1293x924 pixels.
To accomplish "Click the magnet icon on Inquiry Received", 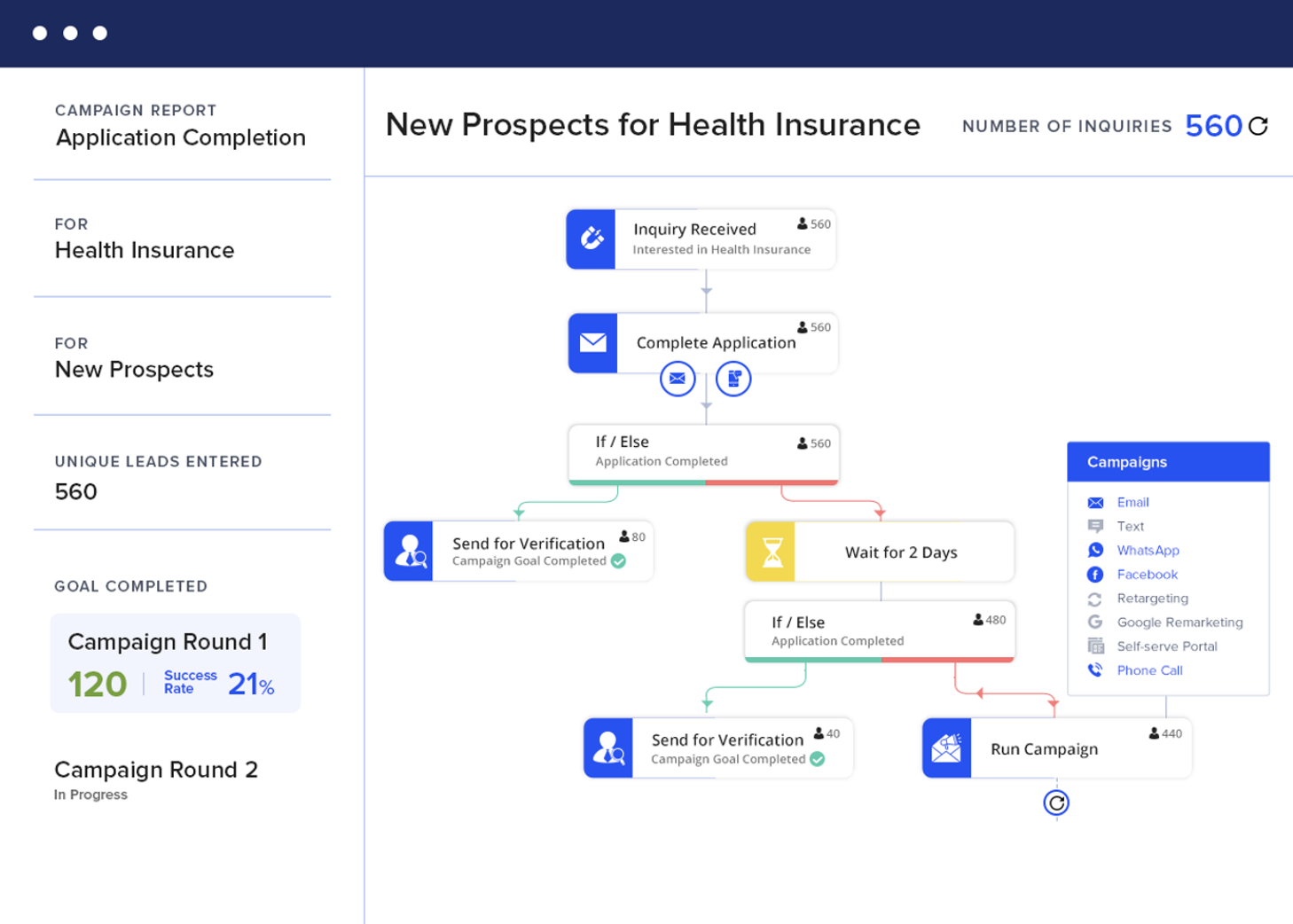I will pos(592,239).
